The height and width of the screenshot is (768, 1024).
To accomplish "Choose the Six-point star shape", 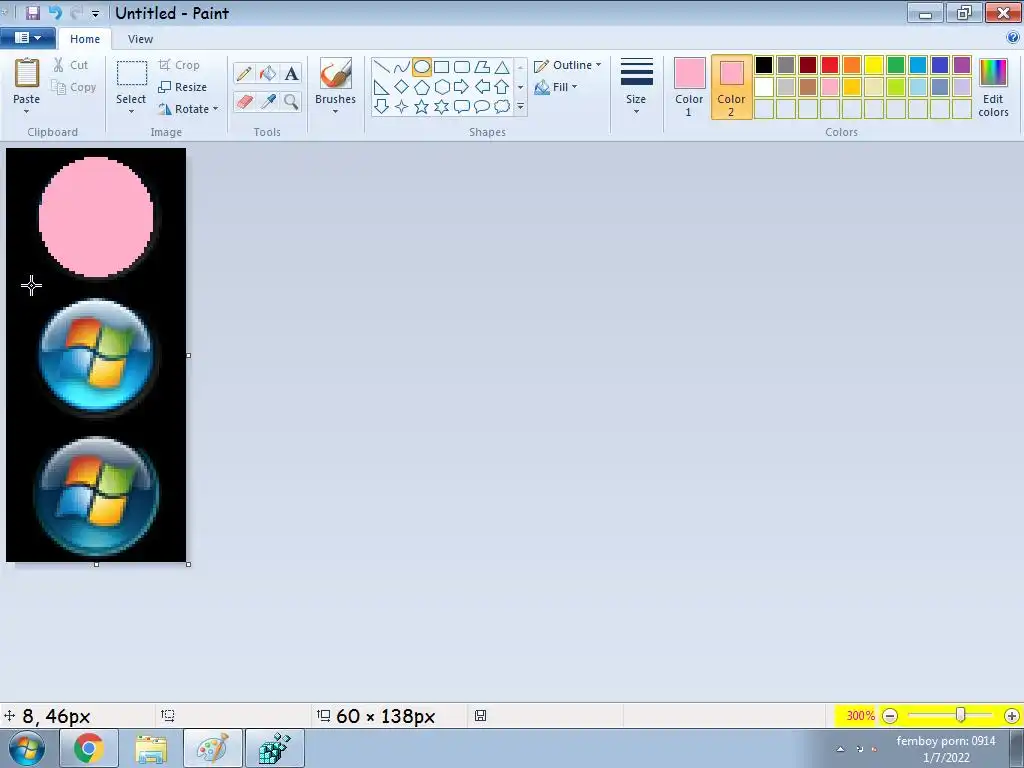I will (x=442, y=106).
